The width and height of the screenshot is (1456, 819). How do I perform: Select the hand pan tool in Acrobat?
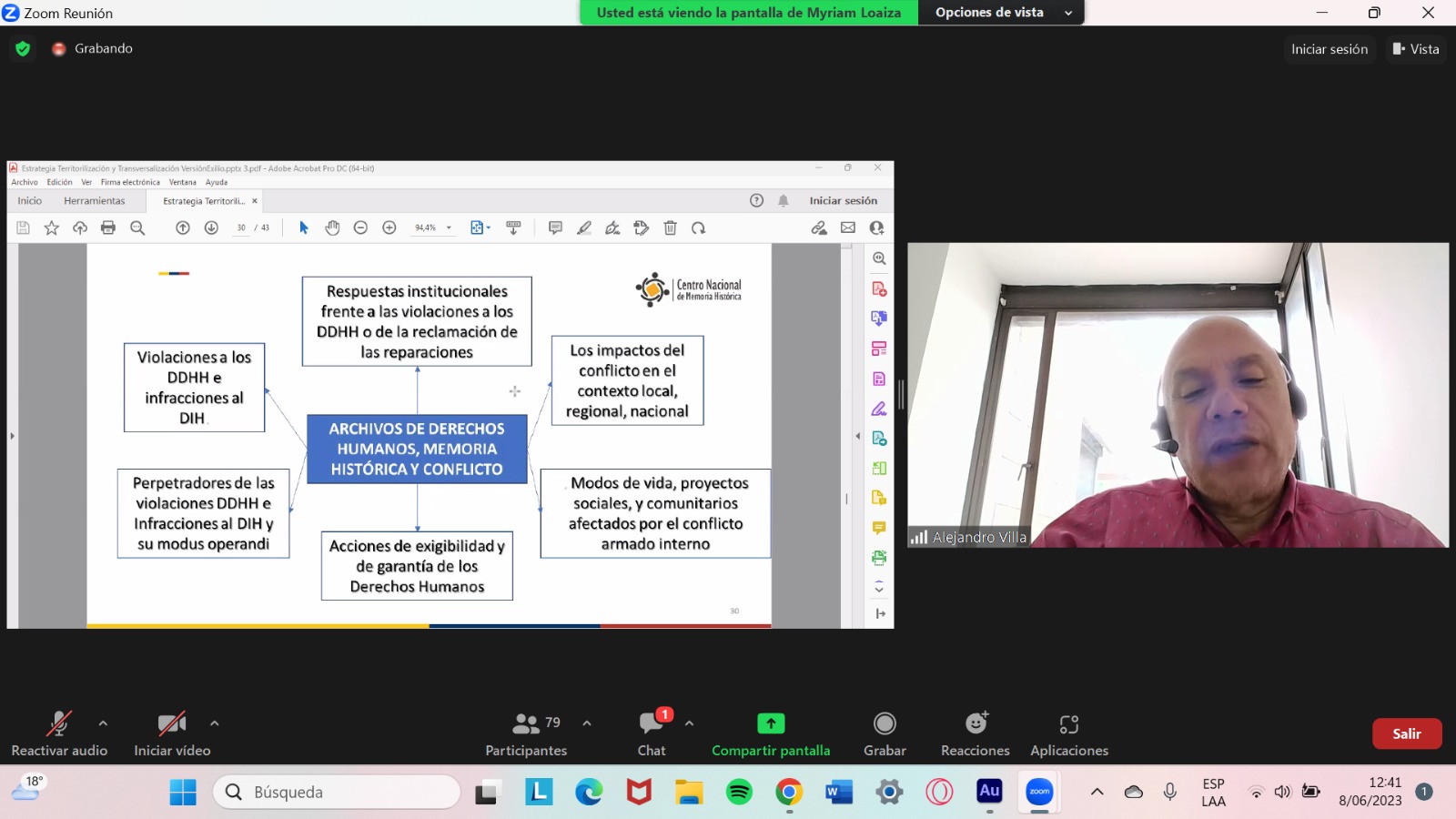333,228
